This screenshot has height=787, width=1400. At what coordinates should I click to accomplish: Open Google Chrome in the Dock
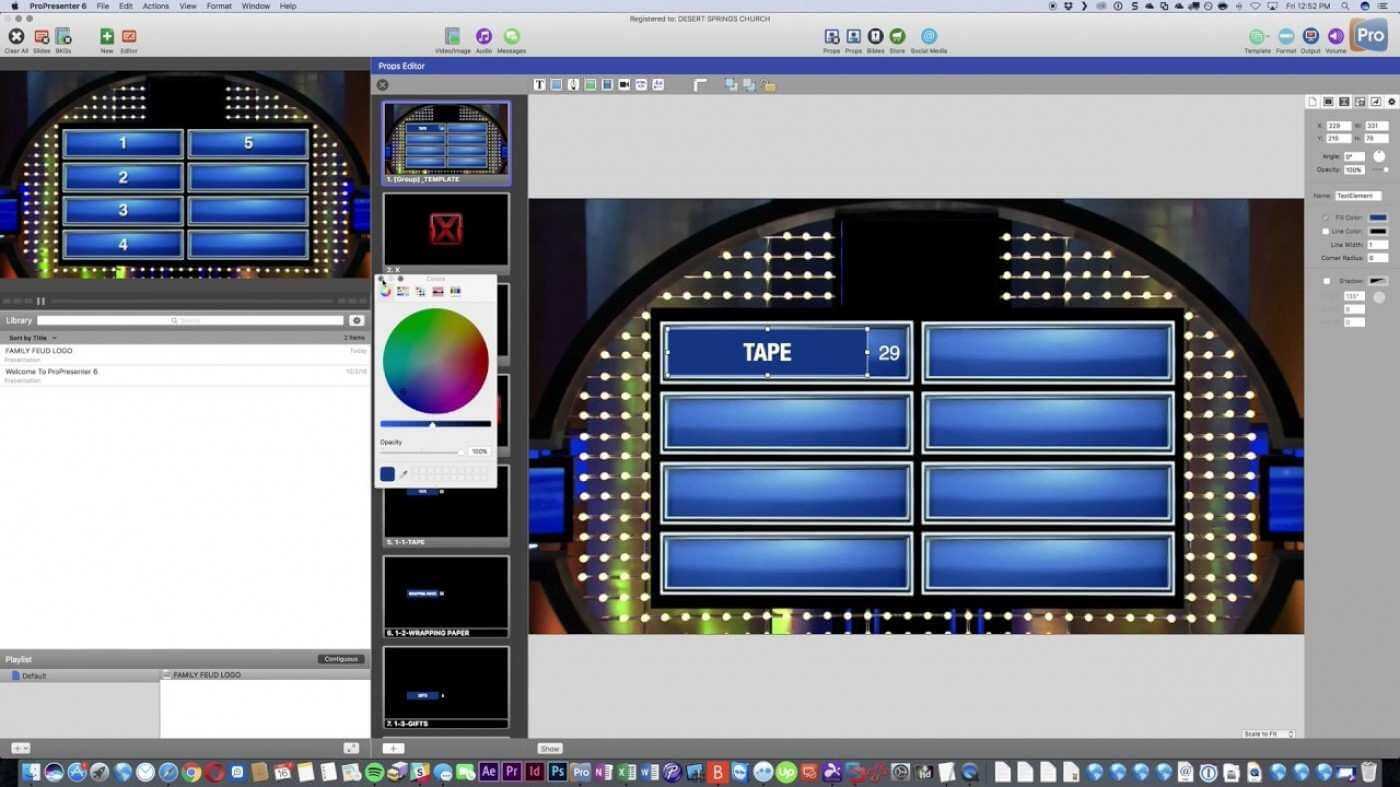pos(192,772)
